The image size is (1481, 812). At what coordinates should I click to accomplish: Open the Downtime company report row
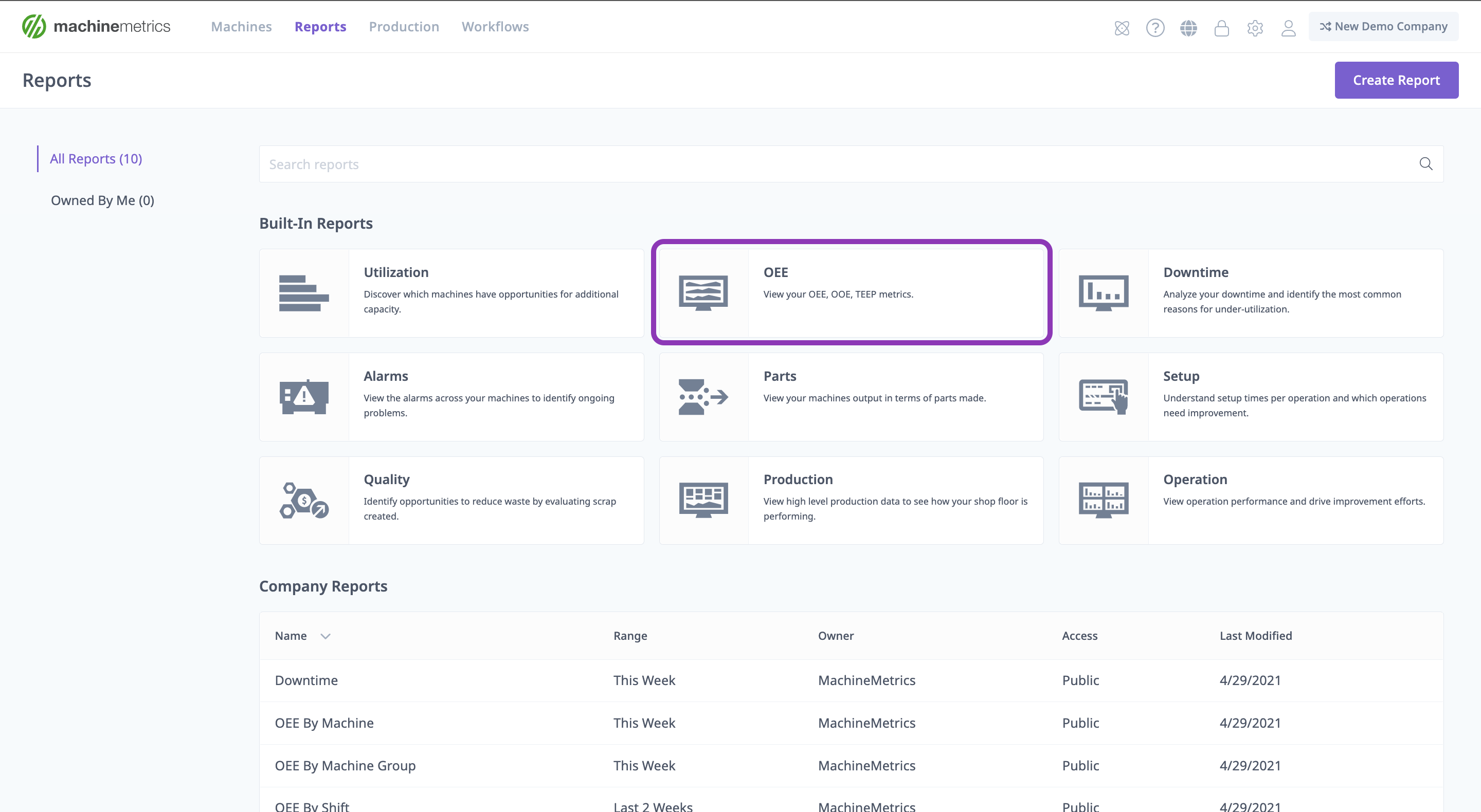[x=851, y=680]
